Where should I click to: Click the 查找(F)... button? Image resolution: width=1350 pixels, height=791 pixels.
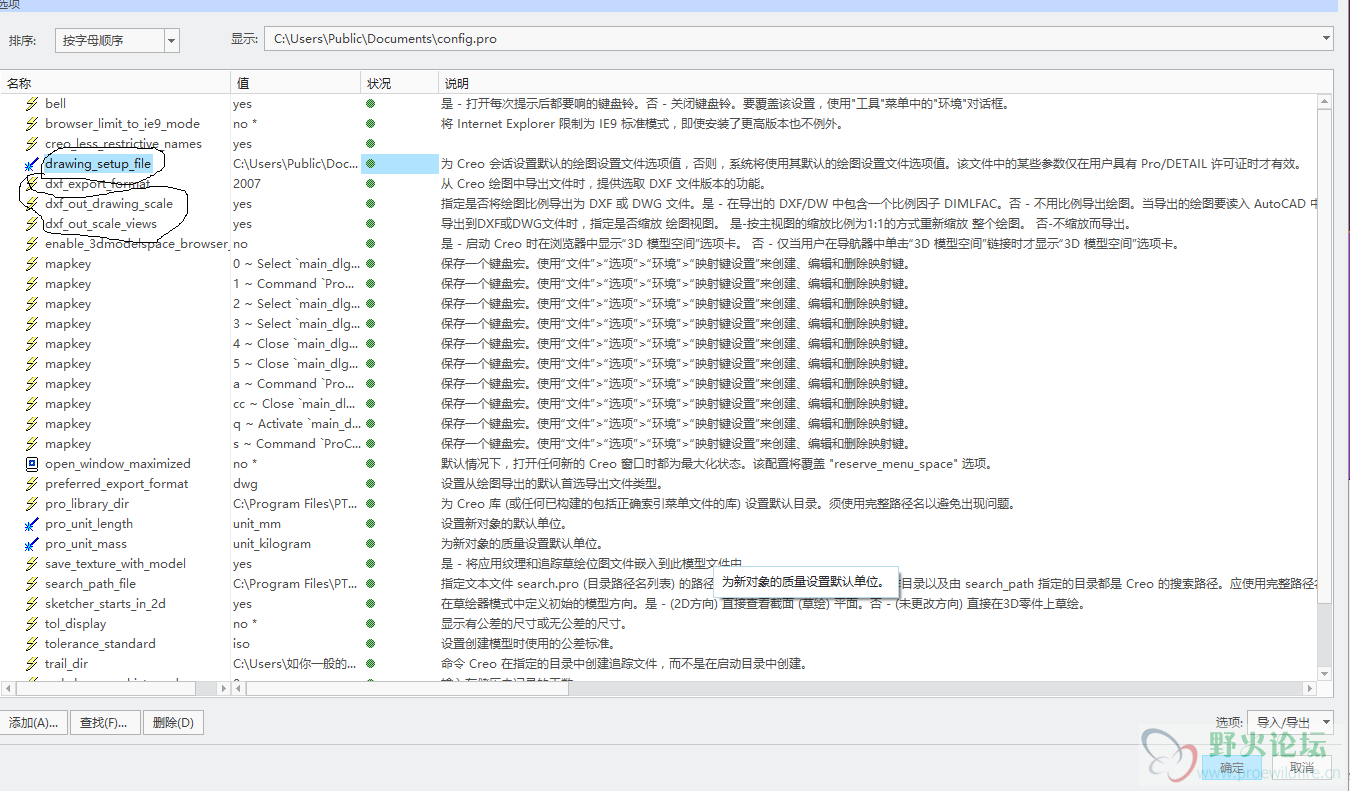104,723
